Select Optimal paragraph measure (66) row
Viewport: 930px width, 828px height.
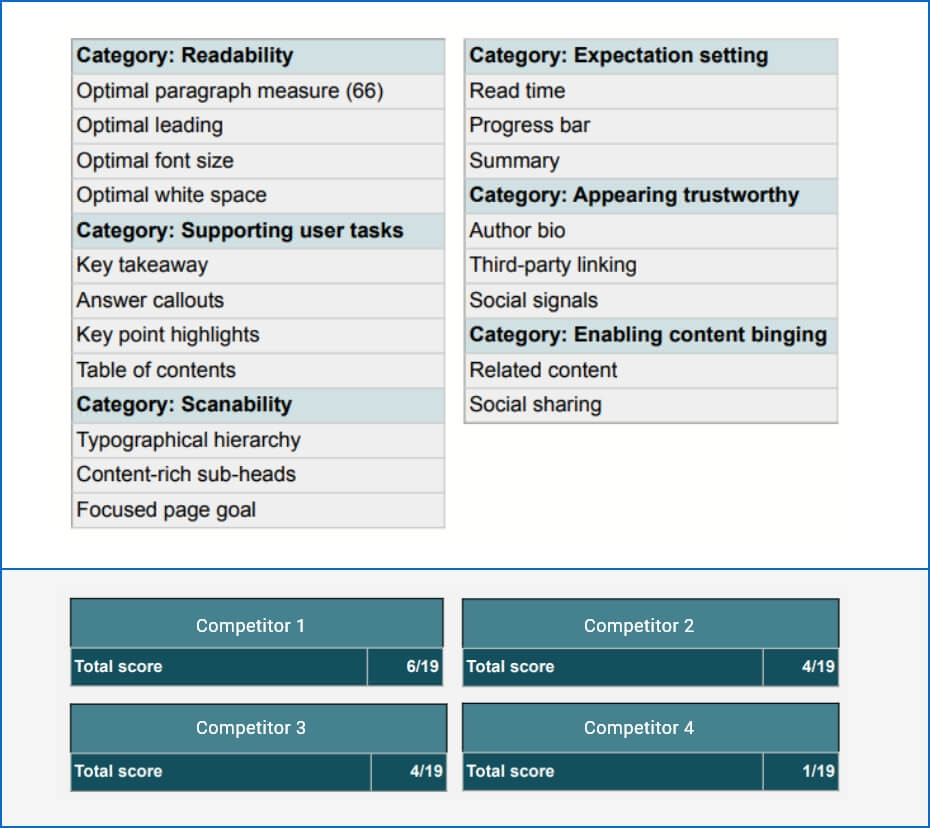pyautogui.click(x=257, y=91)
